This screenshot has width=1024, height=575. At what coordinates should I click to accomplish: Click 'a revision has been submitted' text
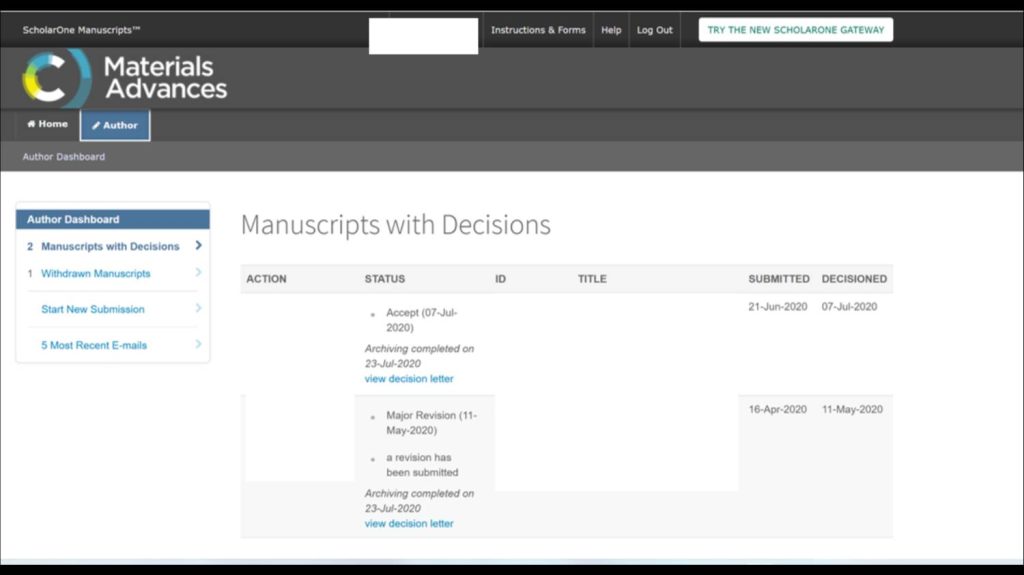422,465
